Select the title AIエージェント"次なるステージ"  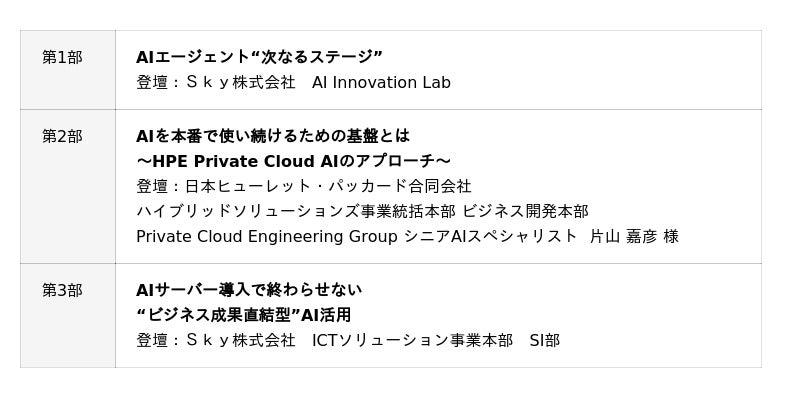(259, 57)
